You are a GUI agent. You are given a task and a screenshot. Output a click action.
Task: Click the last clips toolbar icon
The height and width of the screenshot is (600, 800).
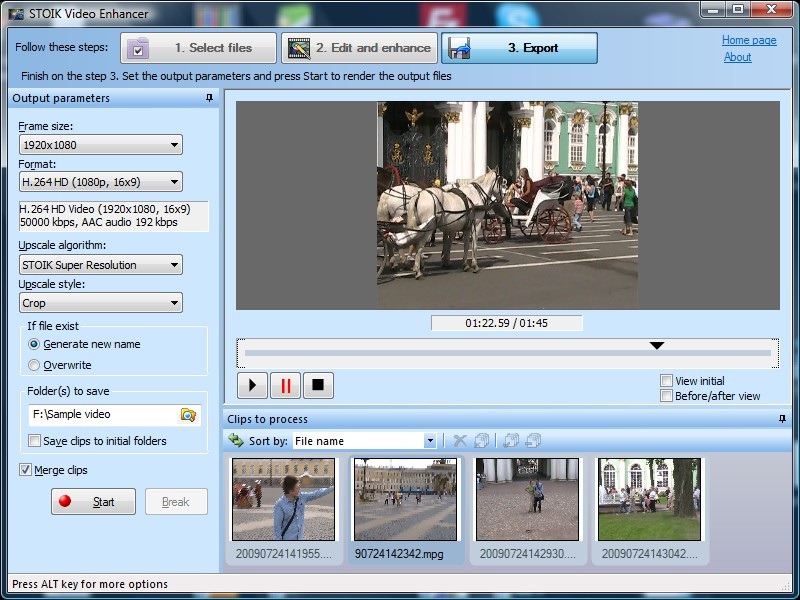533,440
